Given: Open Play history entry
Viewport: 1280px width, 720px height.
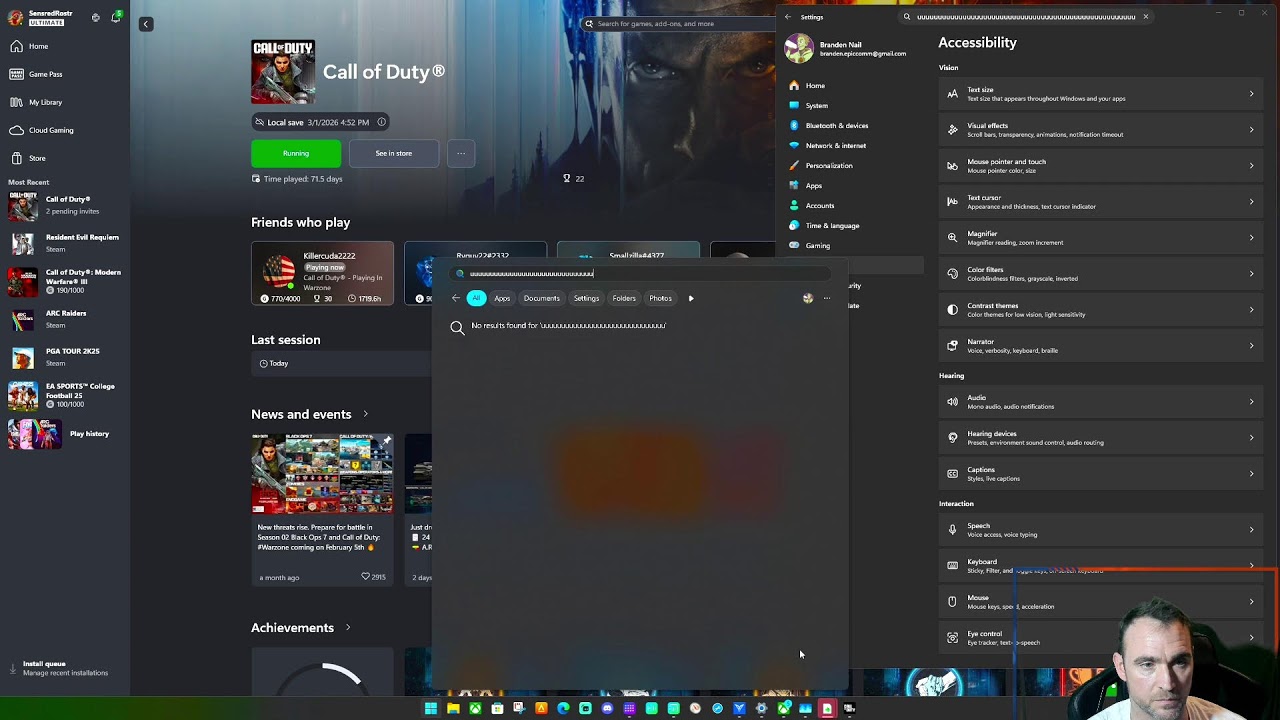Looking at the screenshot, I should (x=65, y=434).
